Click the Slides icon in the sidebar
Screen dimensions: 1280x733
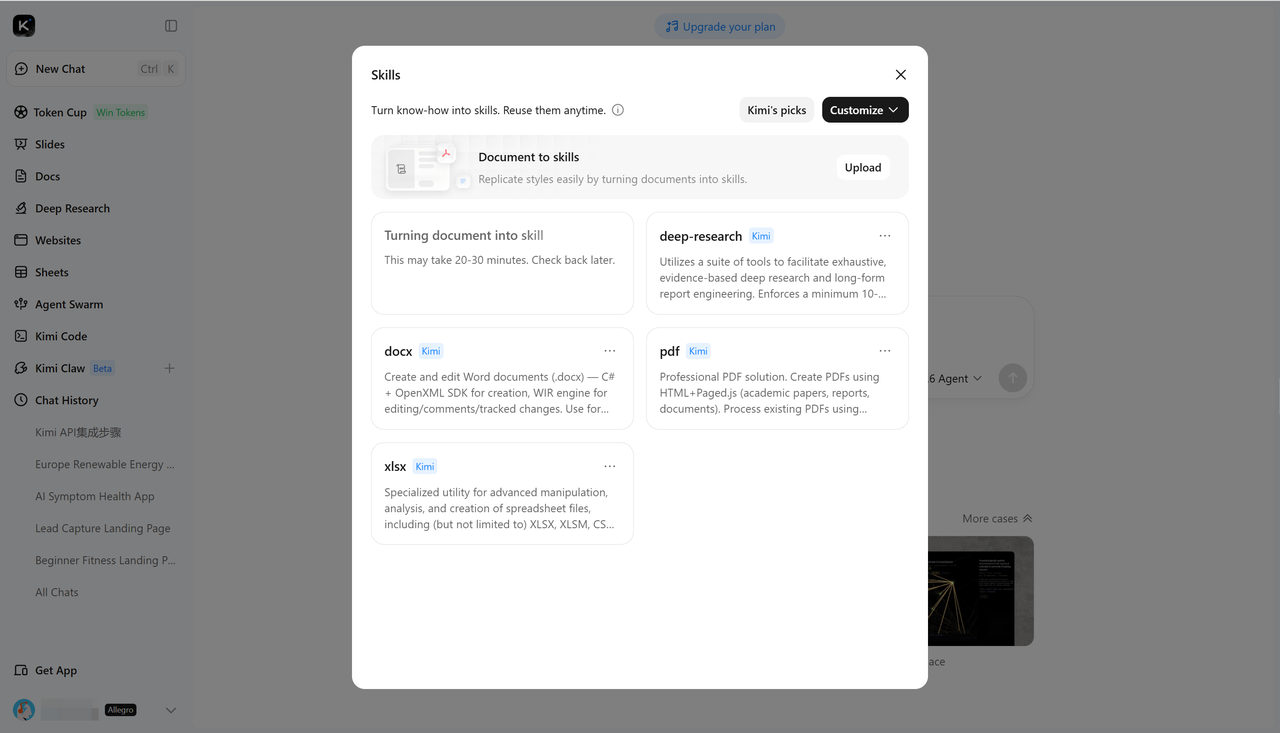pos(21,144)
